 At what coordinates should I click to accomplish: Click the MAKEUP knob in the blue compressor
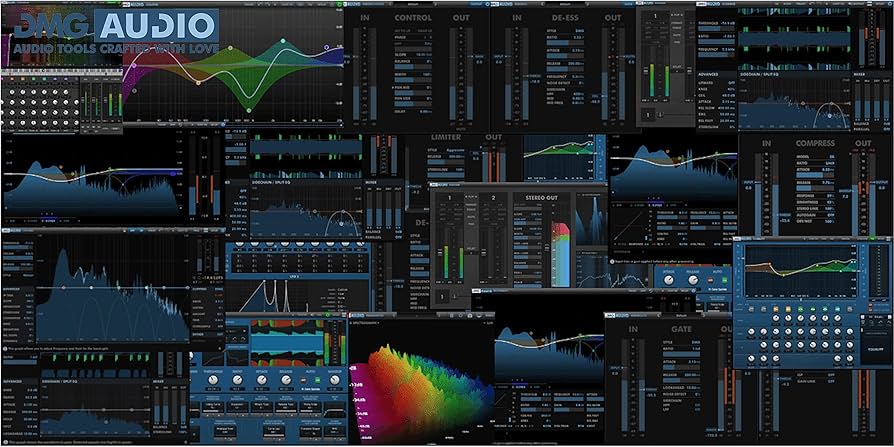[x=335, y=380]
